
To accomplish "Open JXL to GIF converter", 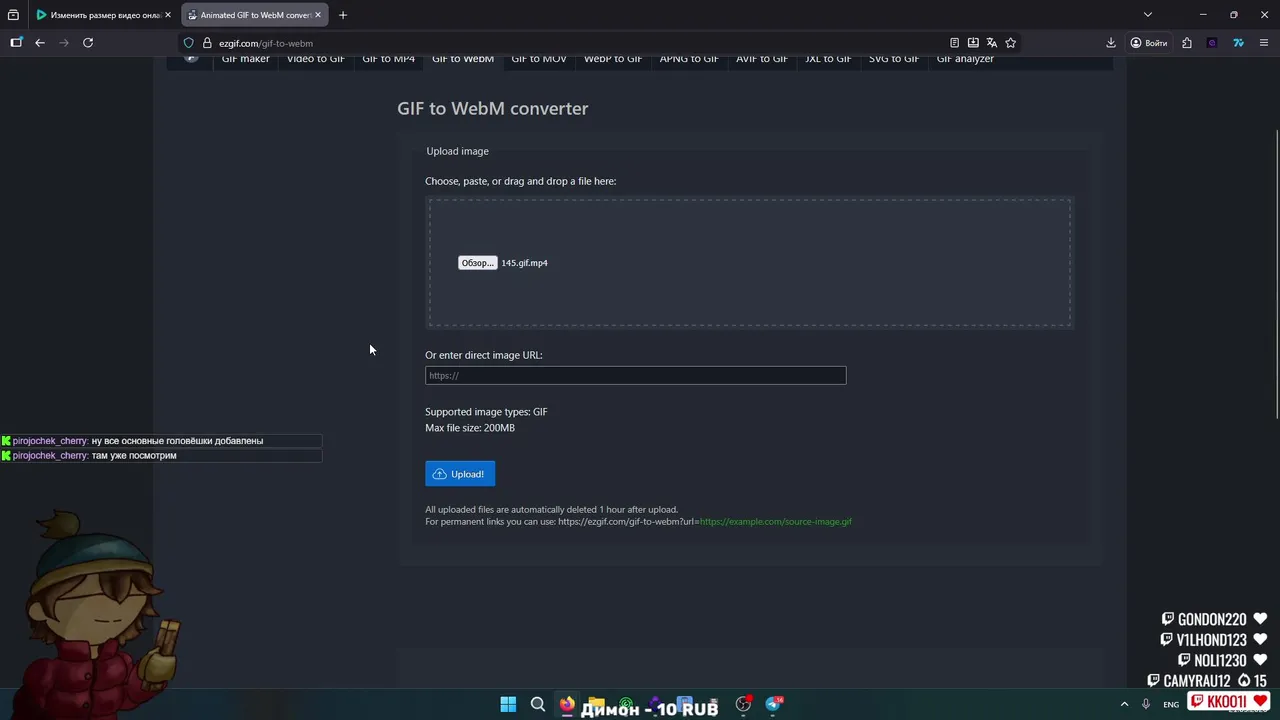I will click(x=828, y=60).
